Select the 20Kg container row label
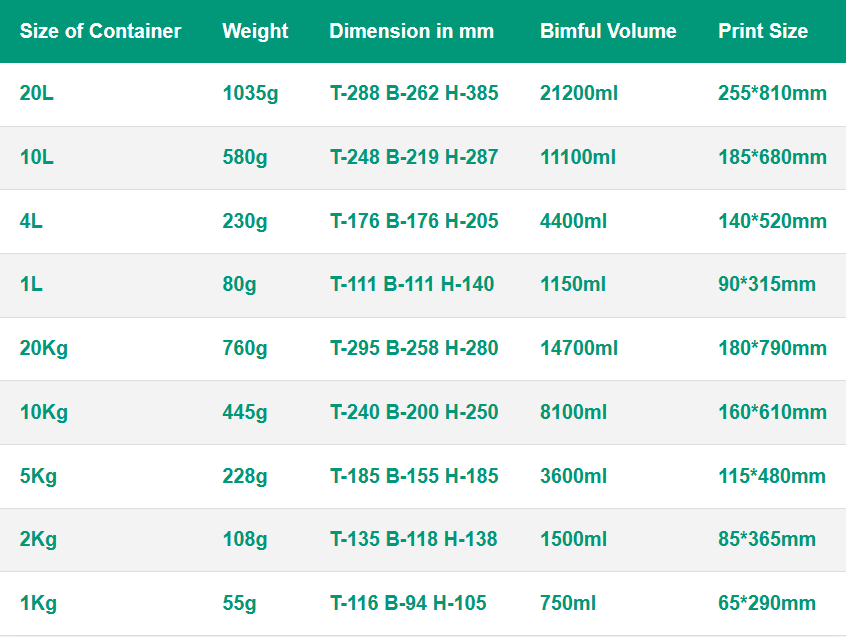This screenshot has width=846, height=637. (x=44, y=348)
